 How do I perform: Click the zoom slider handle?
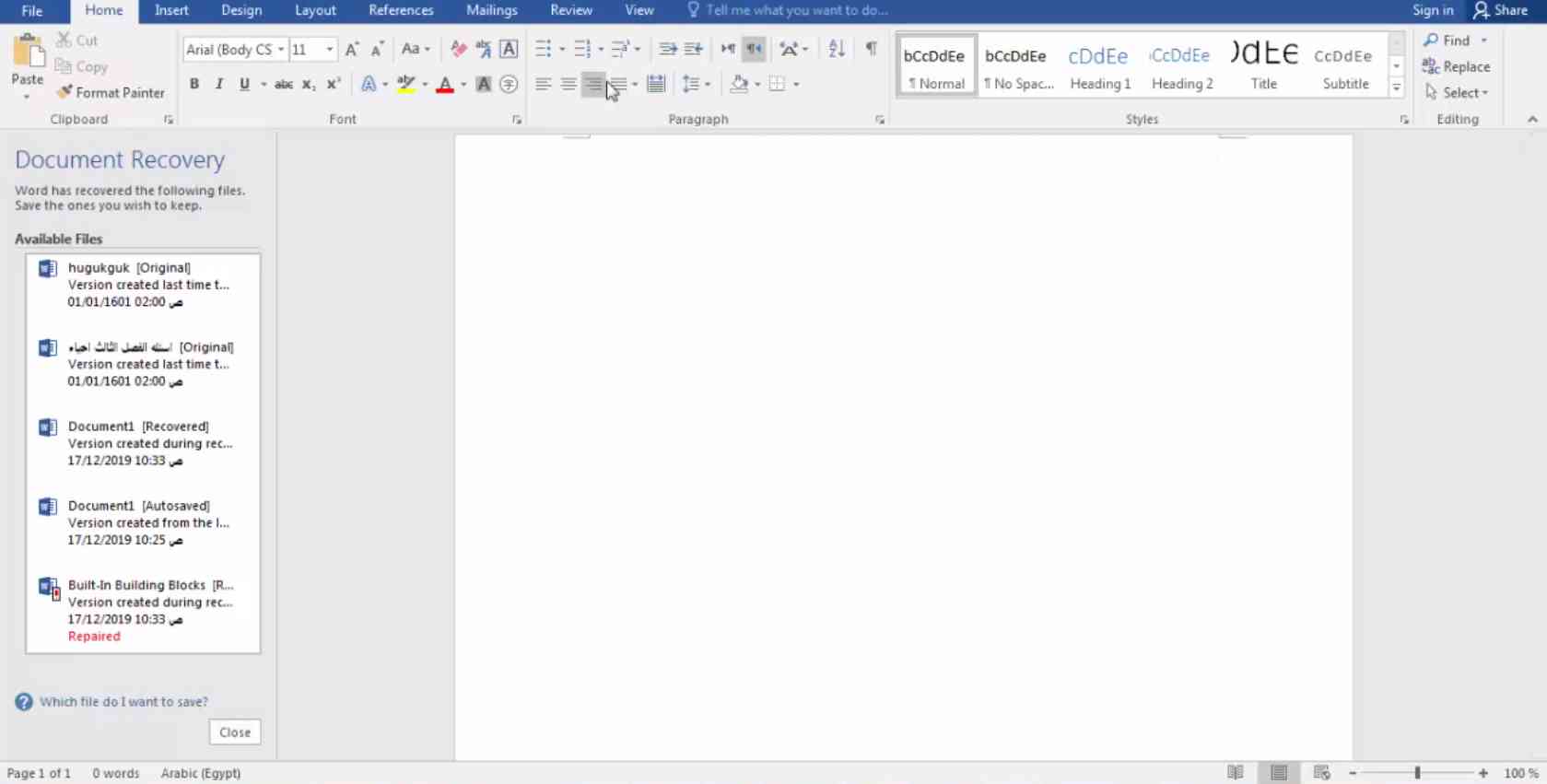coord(1417,773)
